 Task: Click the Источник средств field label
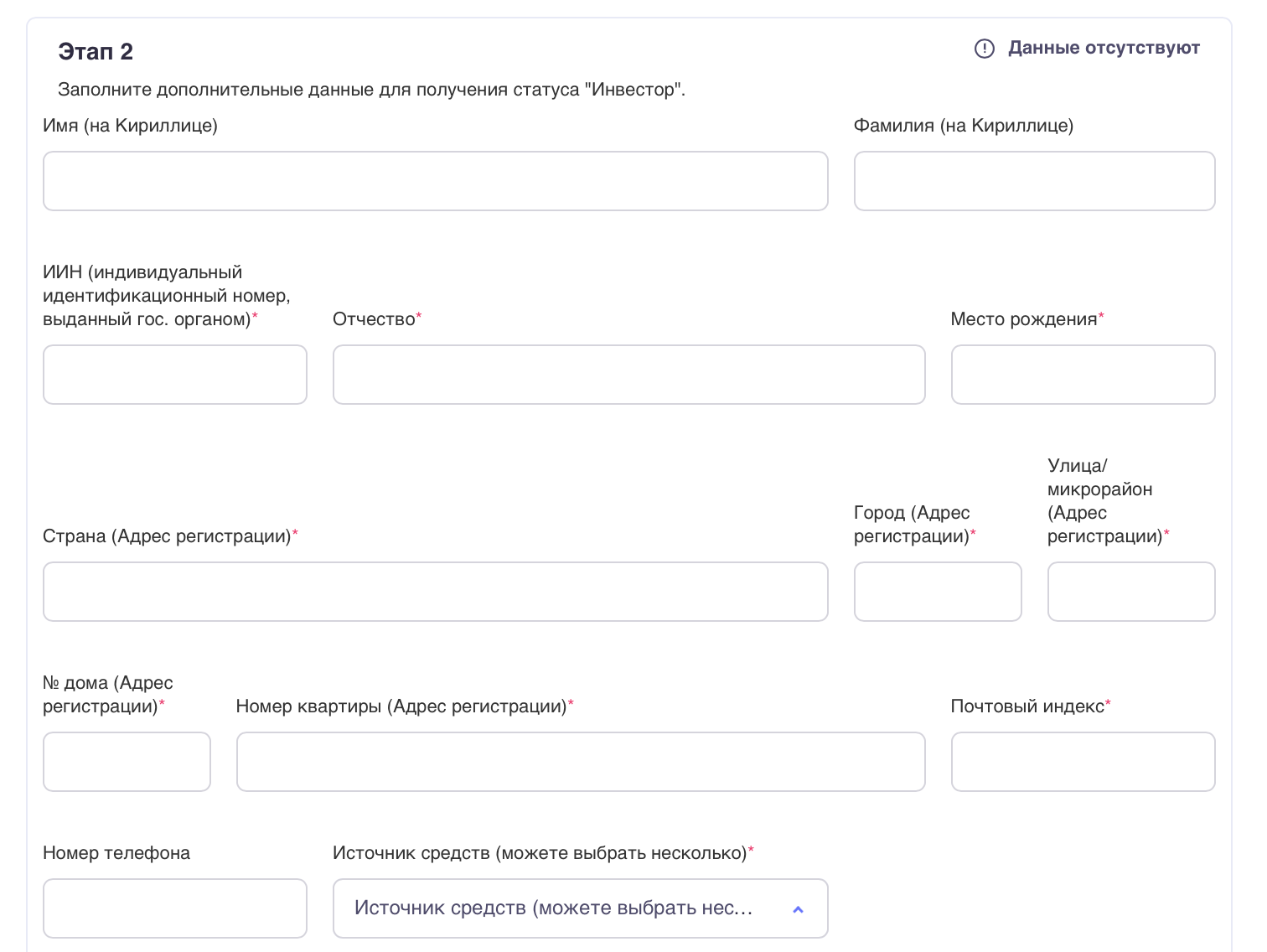point(540,853)
